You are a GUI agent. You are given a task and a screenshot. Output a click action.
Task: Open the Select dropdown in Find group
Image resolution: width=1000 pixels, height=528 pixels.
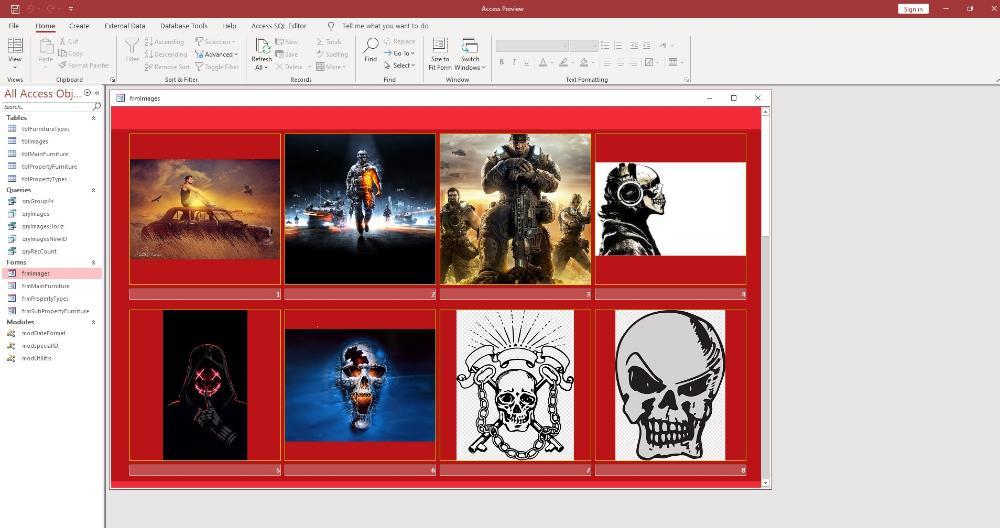[x=399, y=66]
